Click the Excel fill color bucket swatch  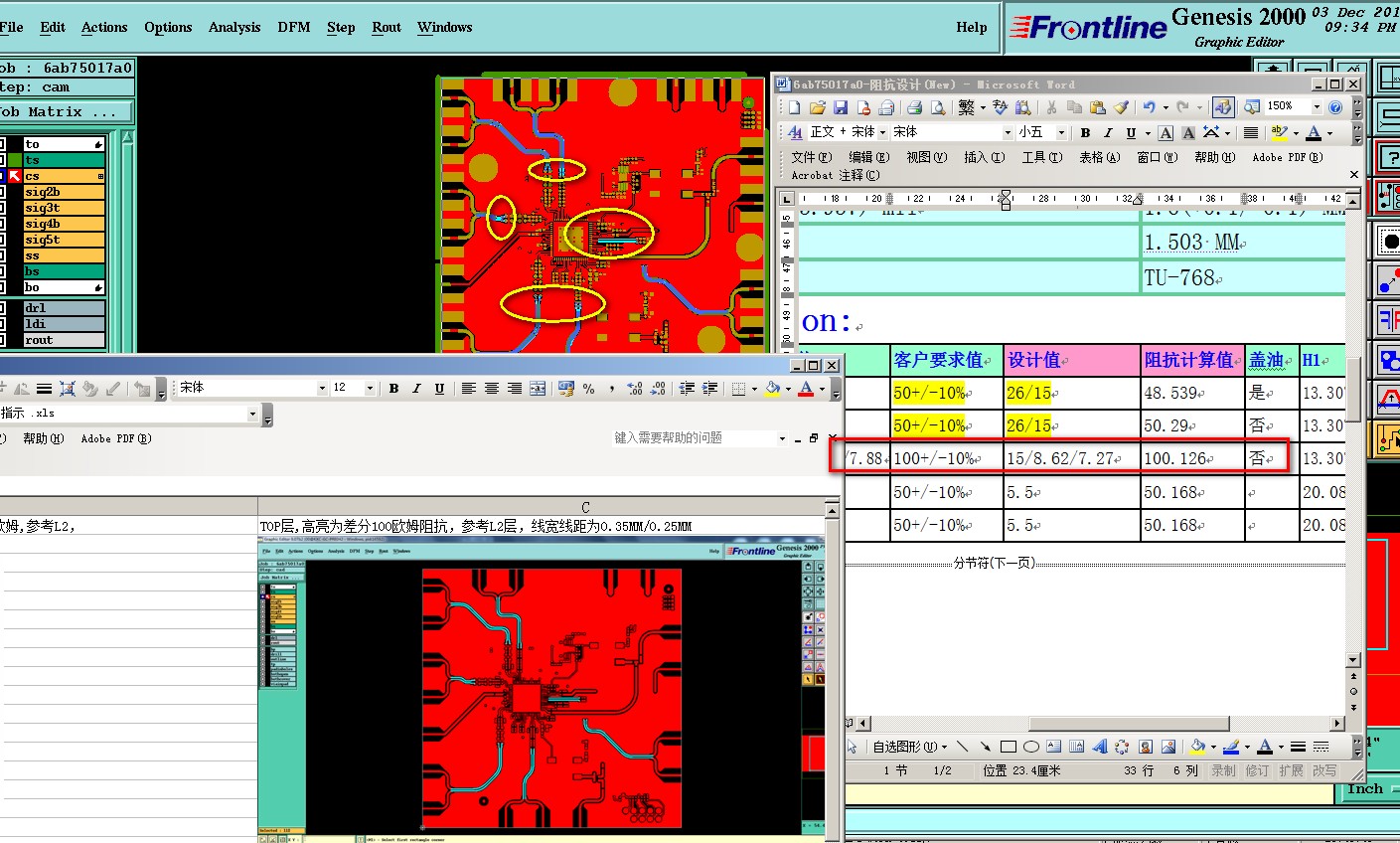tap(772, 388)
